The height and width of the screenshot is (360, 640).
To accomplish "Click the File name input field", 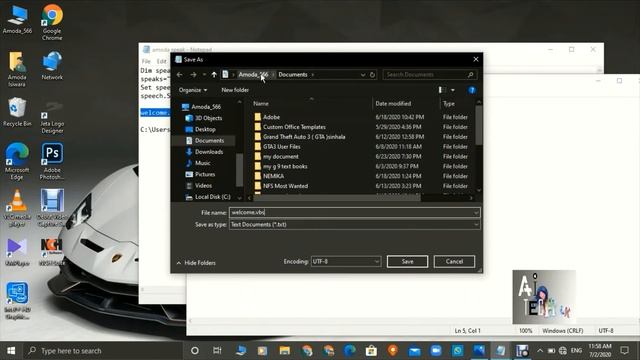I will click(x=354, y=213).
